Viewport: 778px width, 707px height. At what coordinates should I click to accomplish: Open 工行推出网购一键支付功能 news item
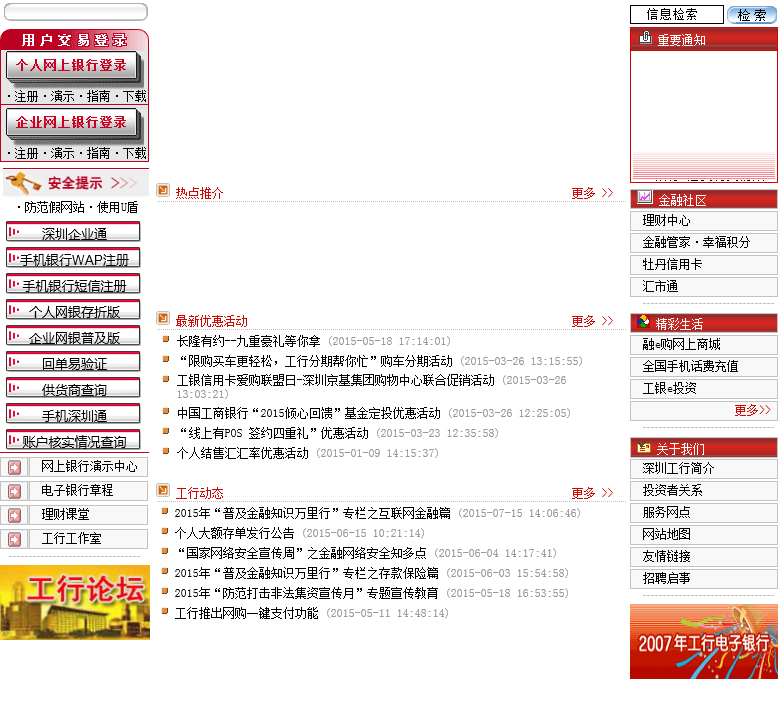pos(247,613)
